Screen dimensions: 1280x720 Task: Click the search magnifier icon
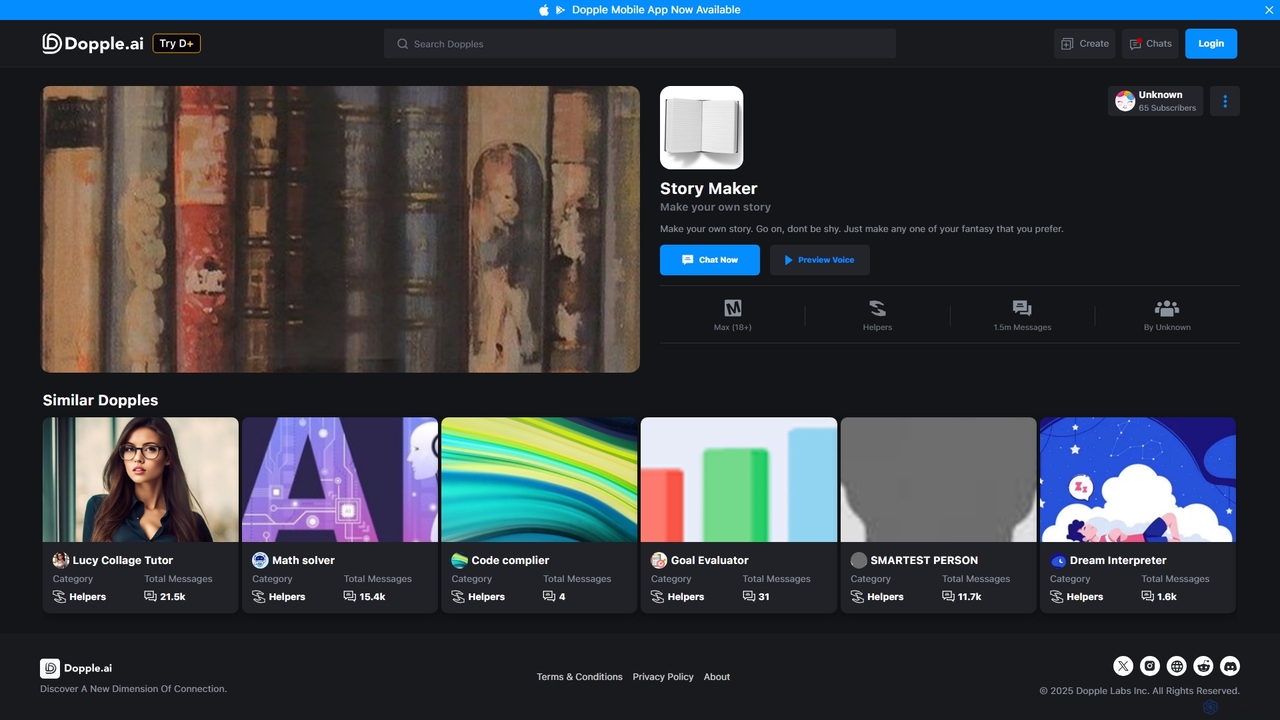pos(403,44)
